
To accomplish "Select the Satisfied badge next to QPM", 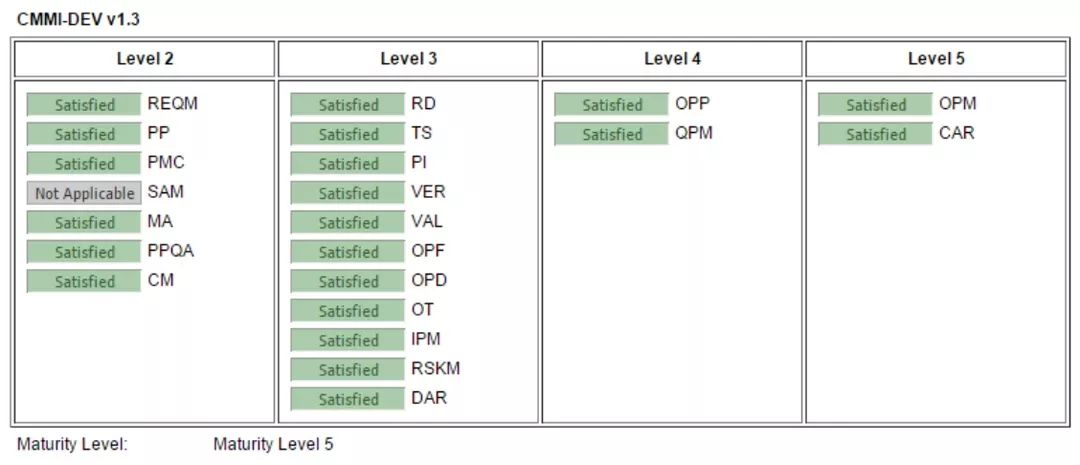I will tap(612, 134).
